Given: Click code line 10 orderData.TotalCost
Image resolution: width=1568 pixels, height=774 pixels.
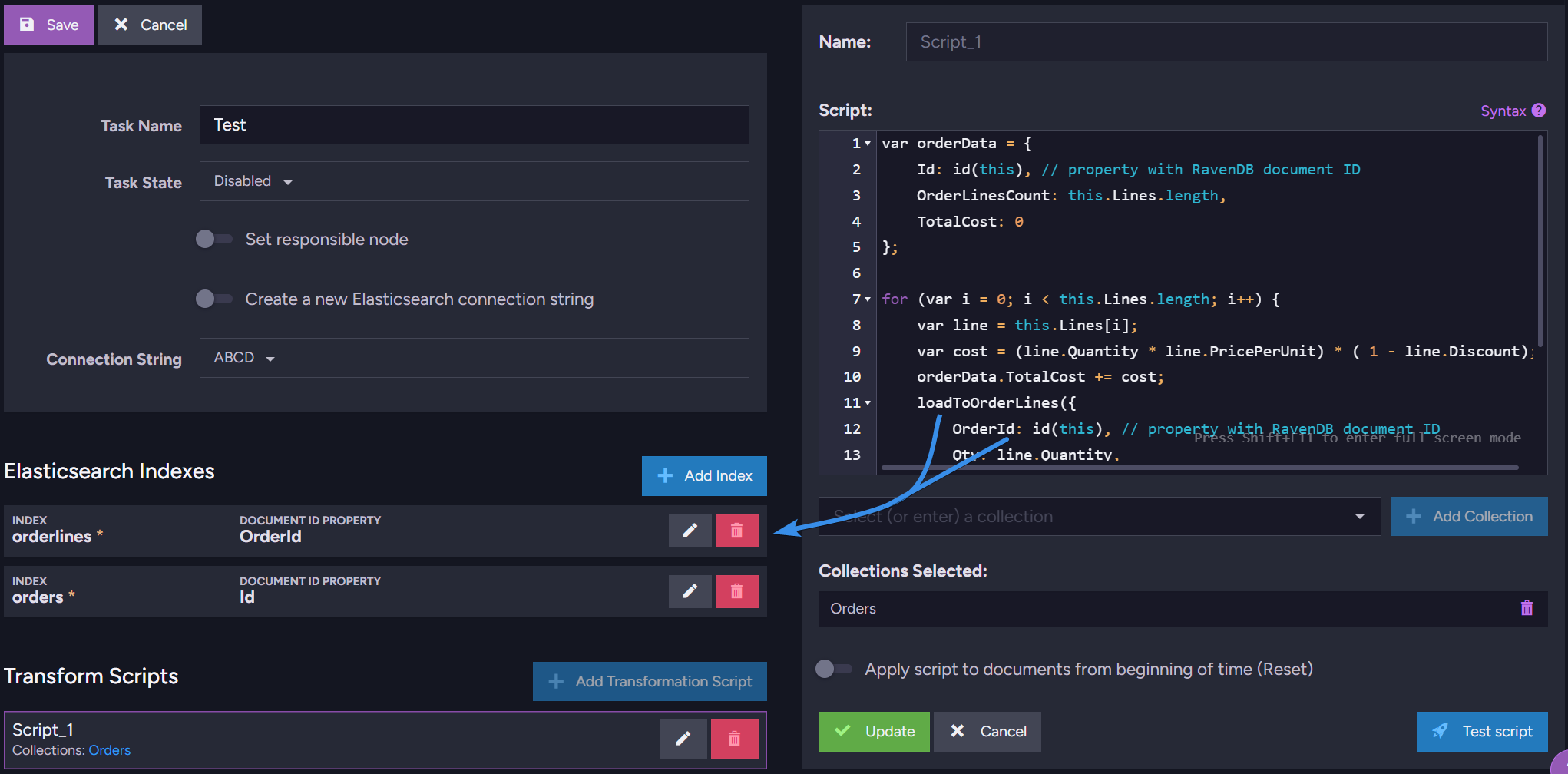Looking at the screenshot, I should tap(1040, 377).
